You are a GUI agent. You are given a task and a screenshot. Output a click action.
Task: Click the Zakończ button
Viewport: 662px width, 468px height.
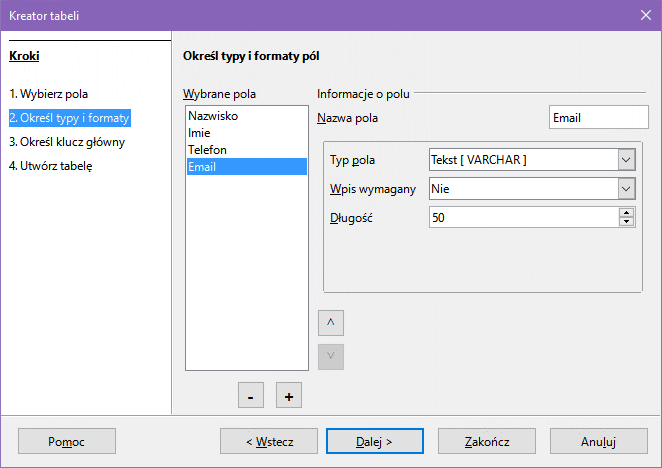click(487, 441)
